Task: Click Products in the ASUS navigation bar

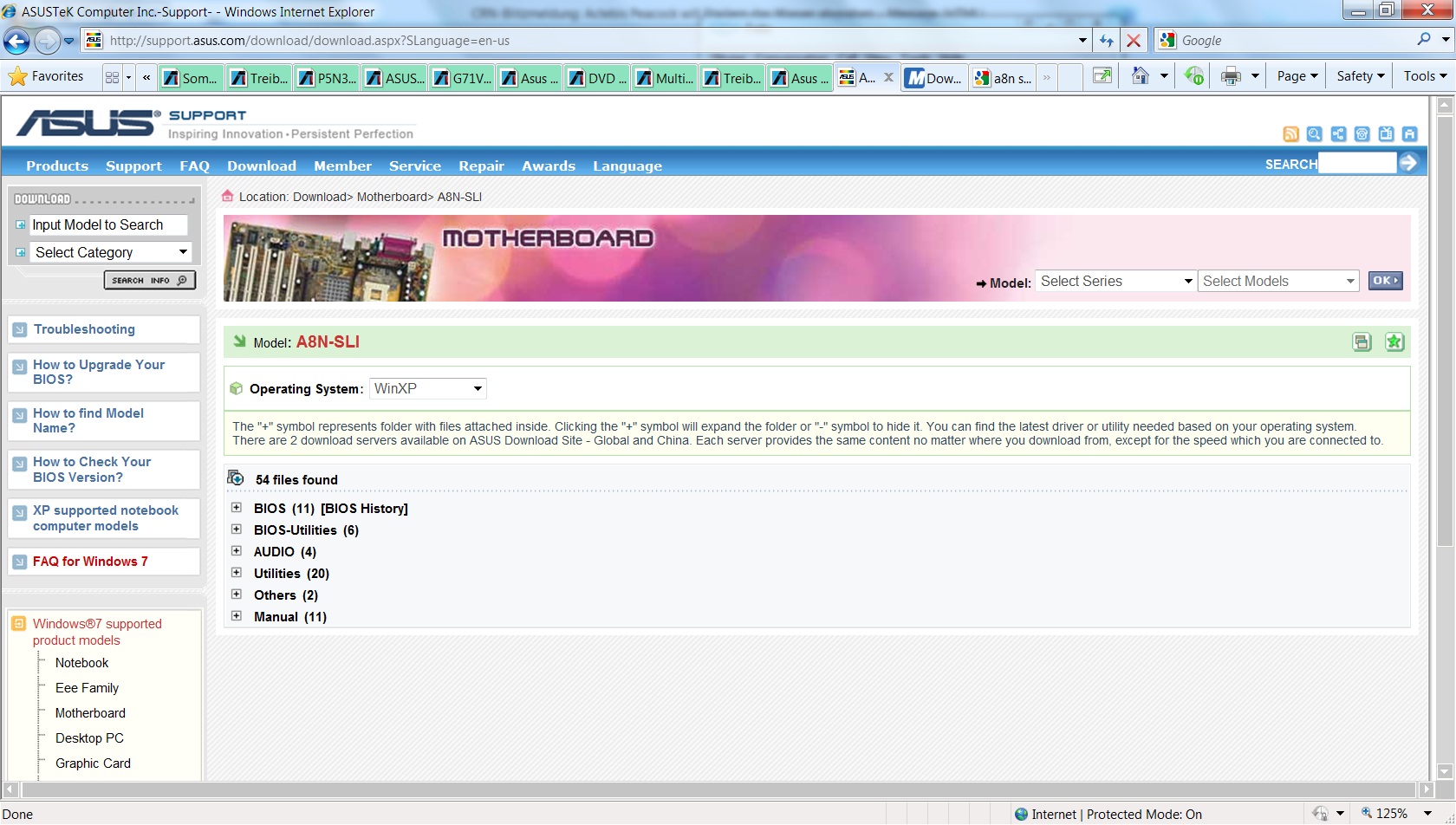Action: point(57,166)
